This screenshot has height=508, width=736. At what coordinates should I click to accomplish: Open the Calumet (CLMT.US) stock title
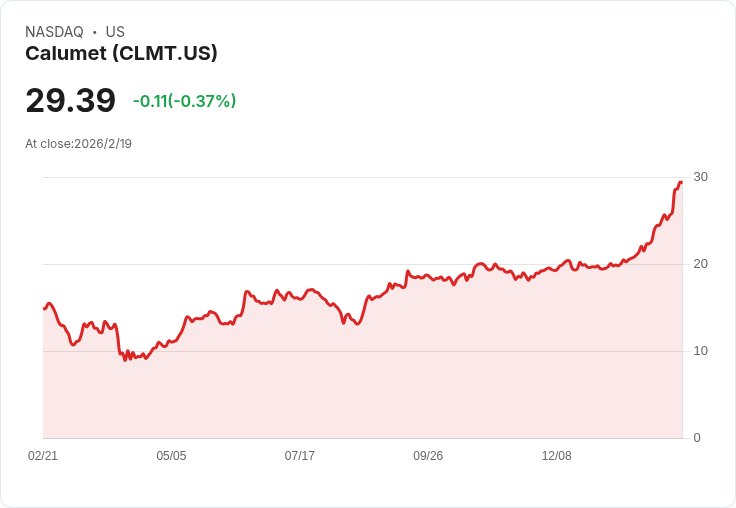tap(121, 53)
